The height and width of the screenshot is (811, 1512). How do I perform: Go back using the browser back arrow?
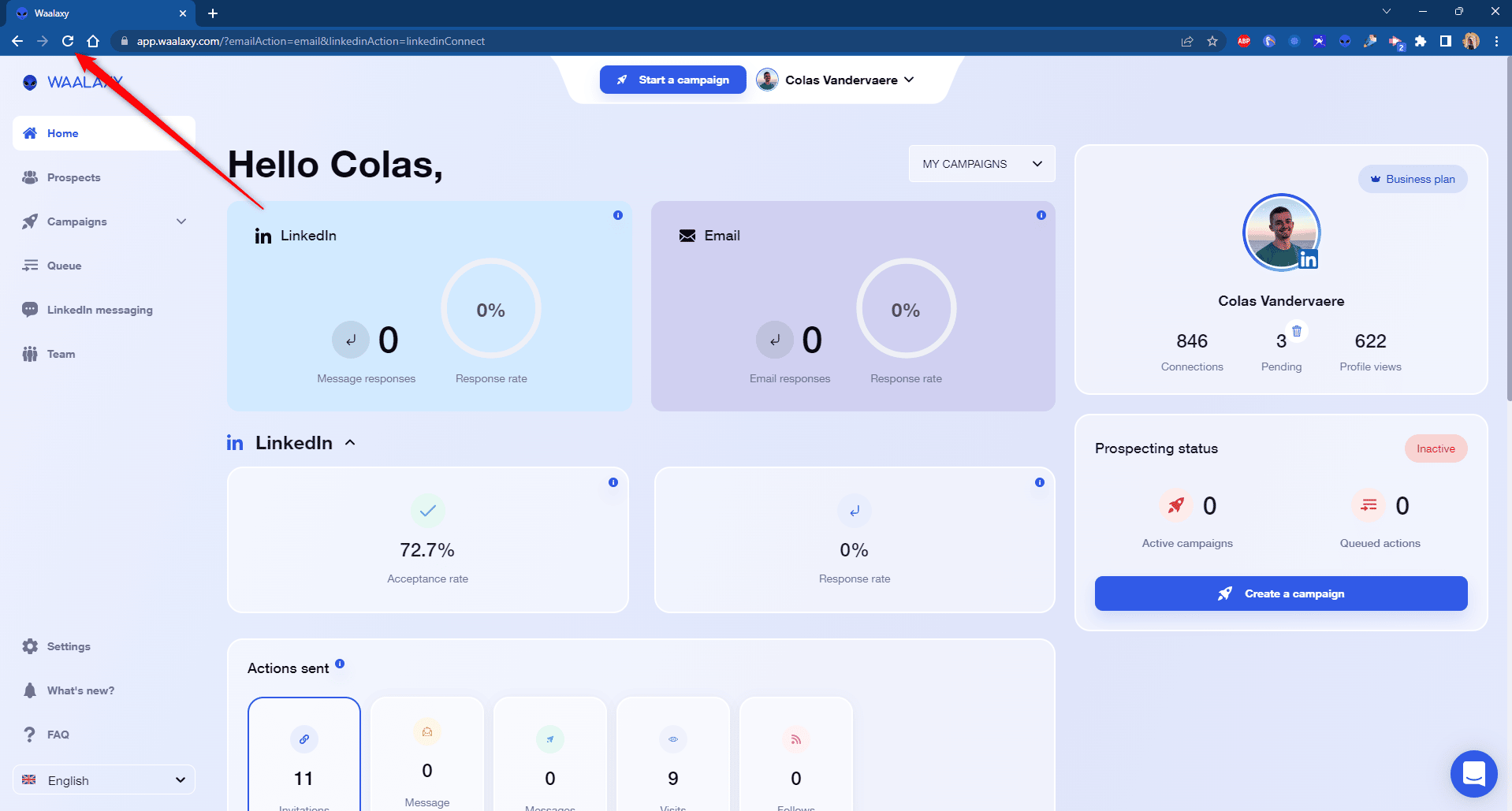[17, 41]
